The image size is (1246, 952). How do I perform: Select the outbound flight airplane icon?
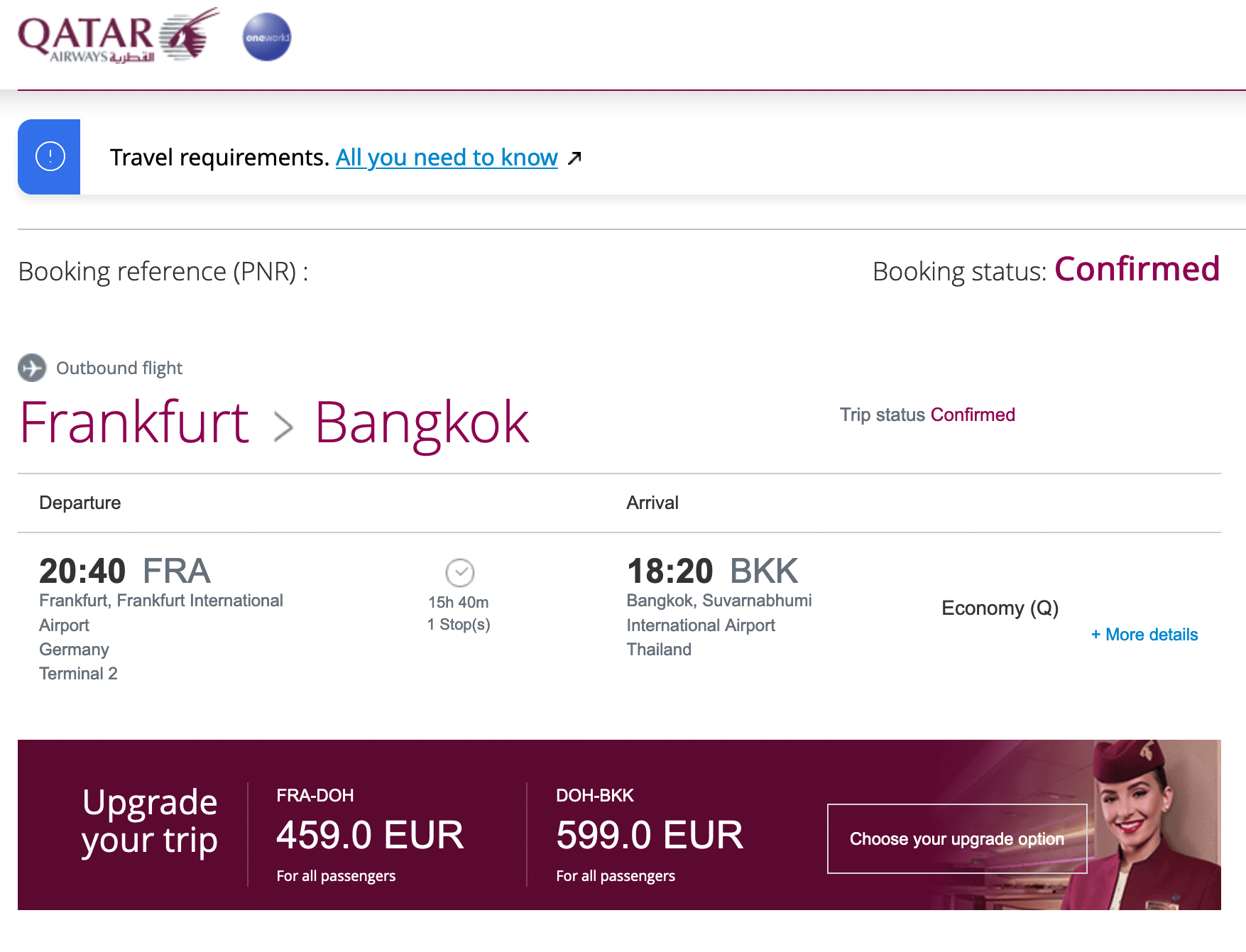[31, 368]
